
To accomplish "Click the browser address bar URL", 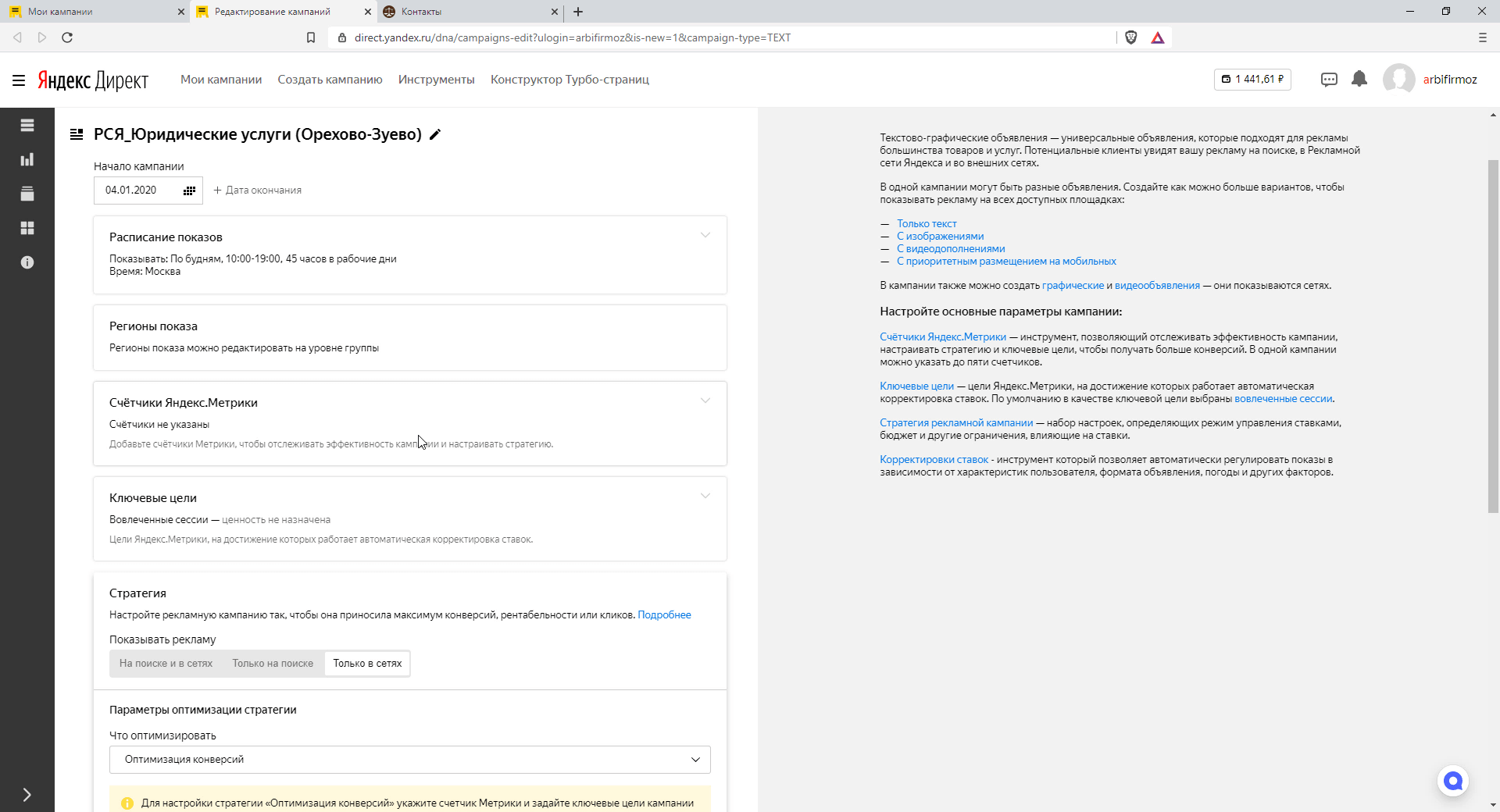I will (x=572, y=37).
